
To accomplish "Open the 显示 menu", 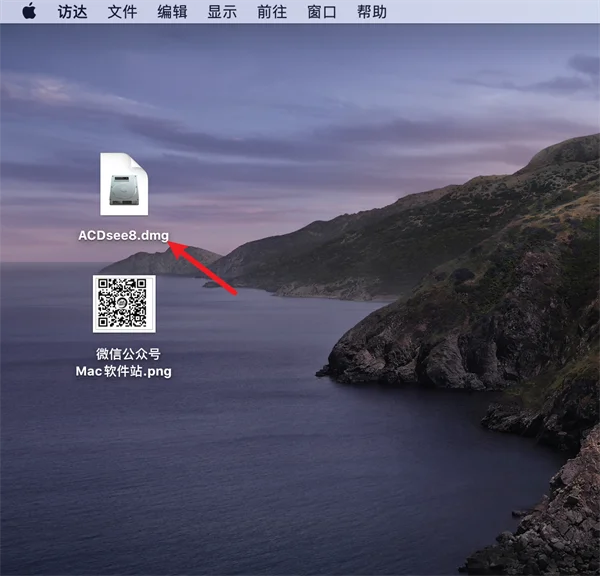I will (x=222, y=12).
